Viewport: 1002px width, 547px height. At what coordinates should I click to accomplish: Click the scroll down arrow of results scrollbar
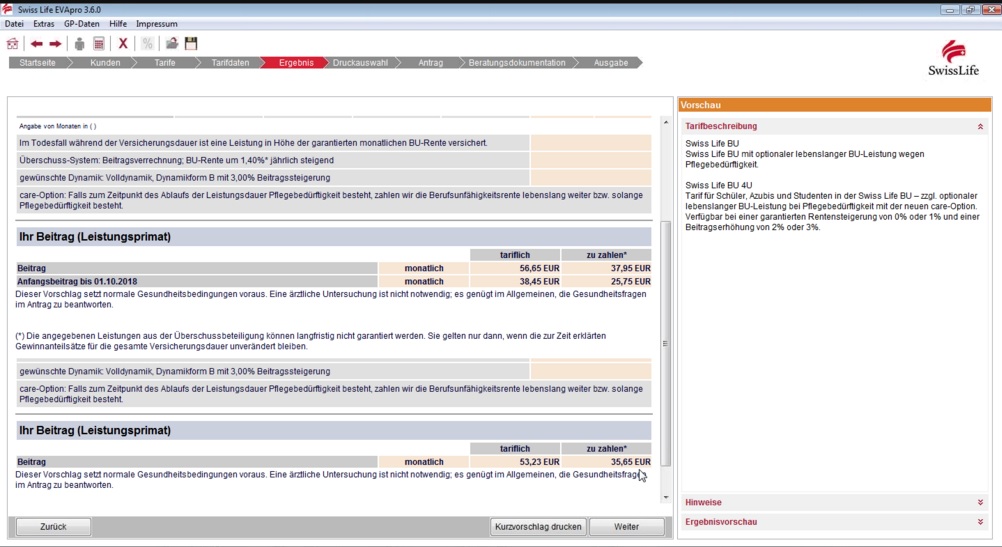tap(666, 497)
